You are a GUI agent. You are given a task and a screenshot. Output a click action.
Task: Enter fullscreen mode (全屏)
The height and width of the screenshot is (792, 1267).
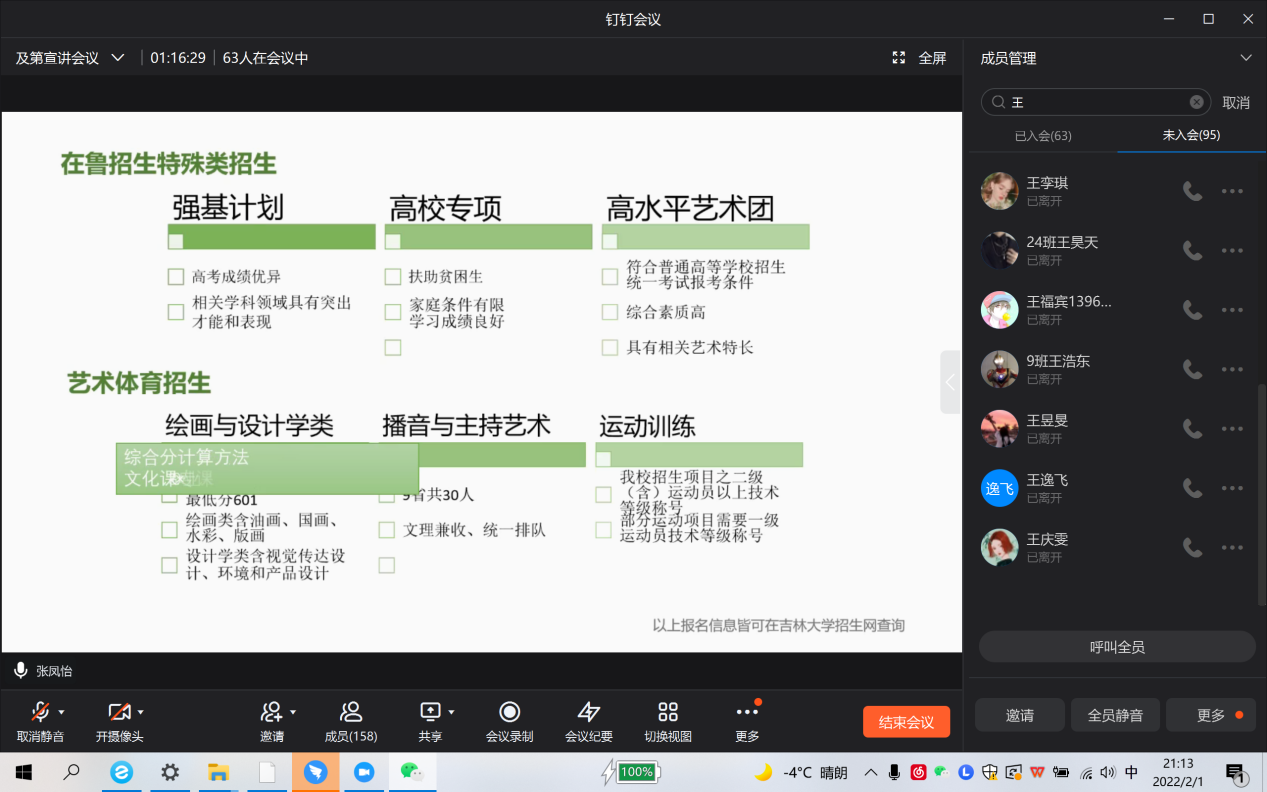tap(919, 58)
